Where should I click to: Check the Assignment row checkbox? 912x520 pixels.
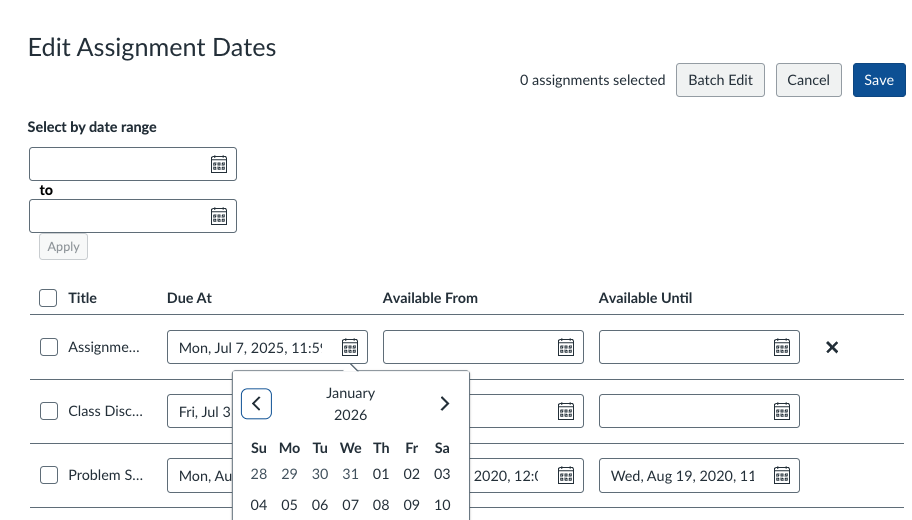(x=49, y=347)
